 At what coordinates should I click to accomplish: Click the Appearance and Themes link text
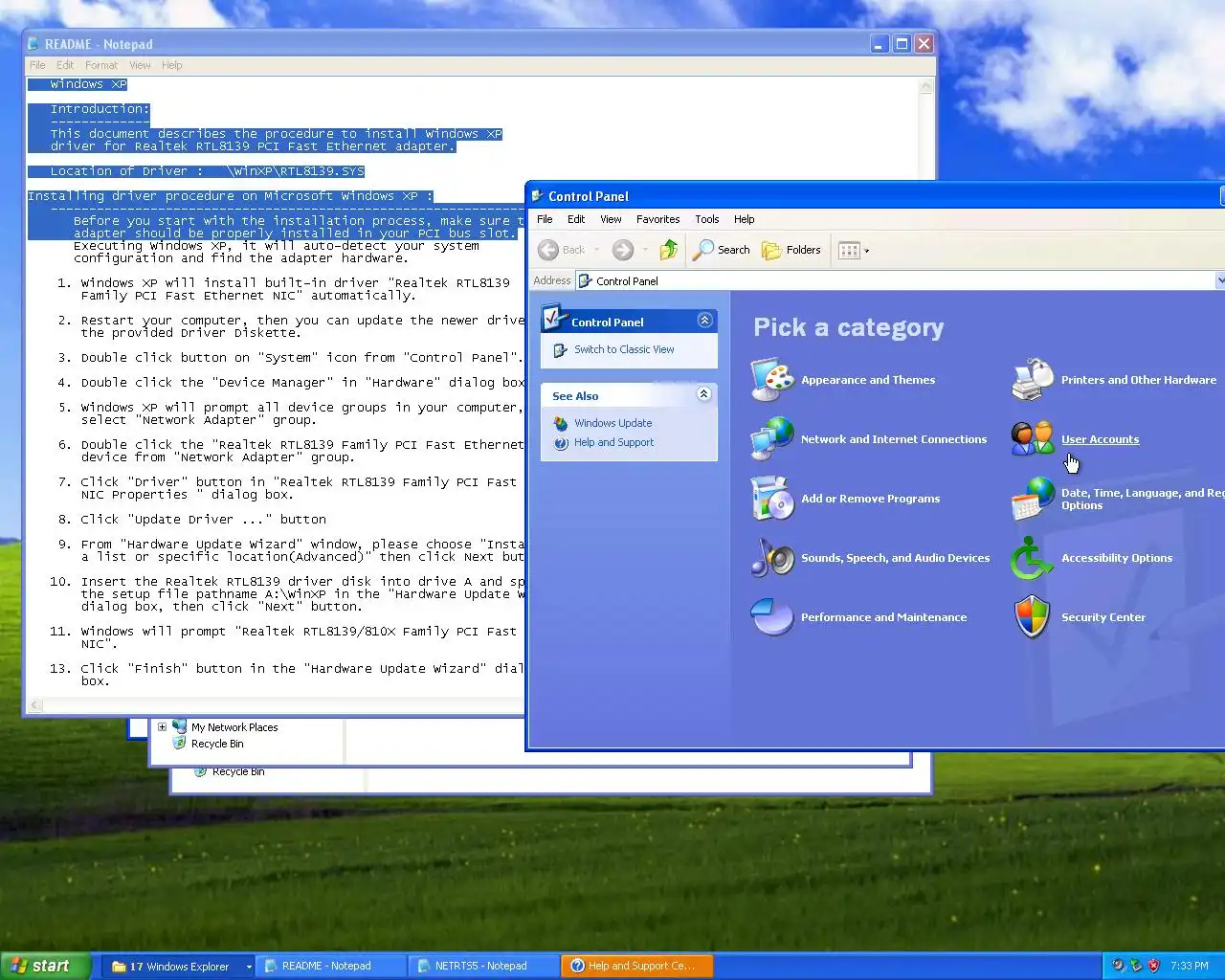(x=868, y=380)
